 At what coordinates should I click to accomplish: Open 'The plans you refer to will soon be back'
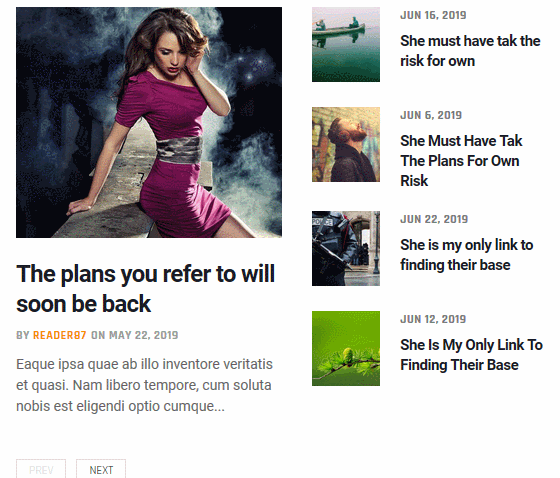[x=146, y=289]
